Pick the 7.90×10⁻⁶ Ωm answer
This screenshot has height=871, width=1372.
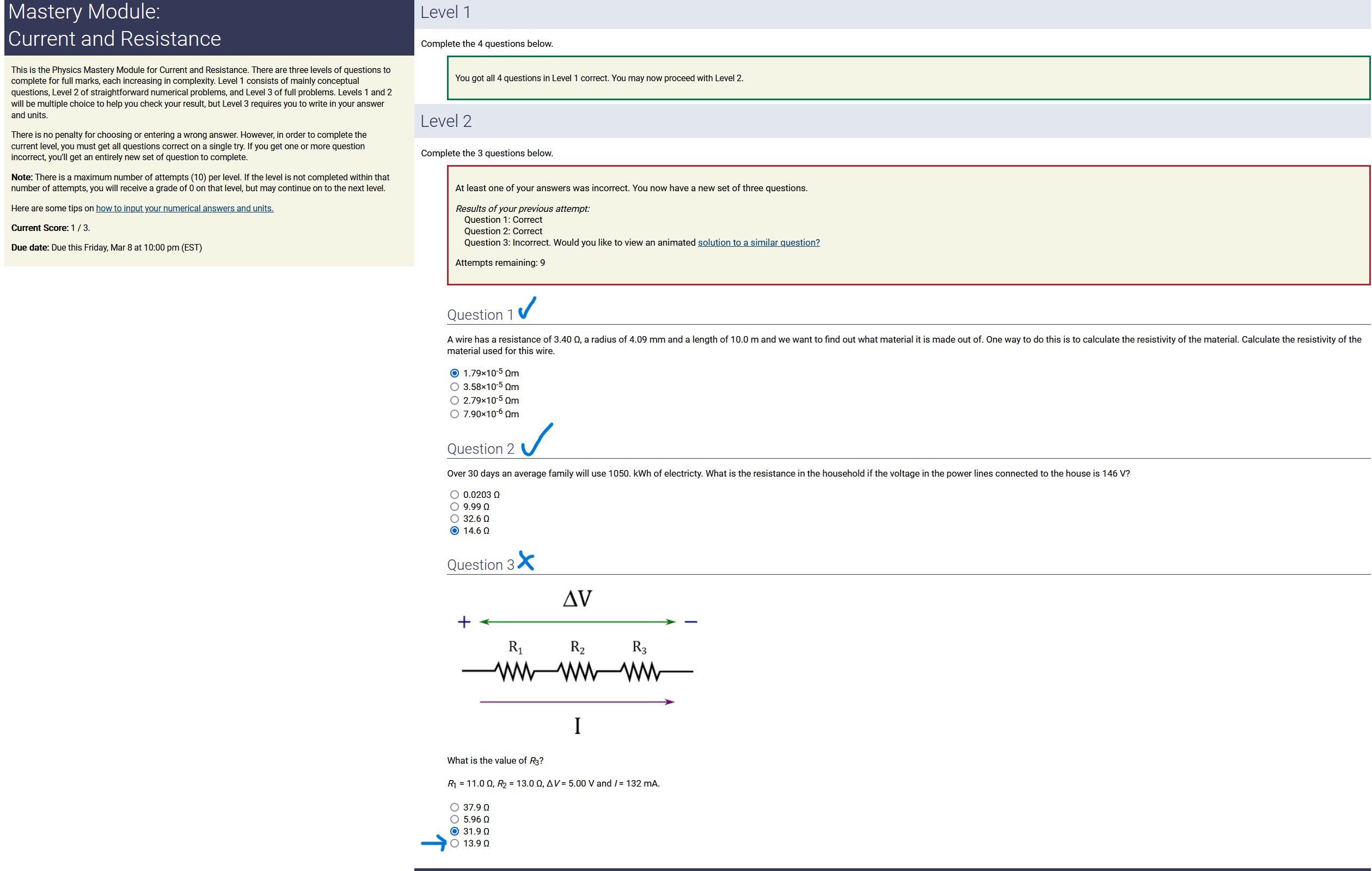[x=454, y=415]
